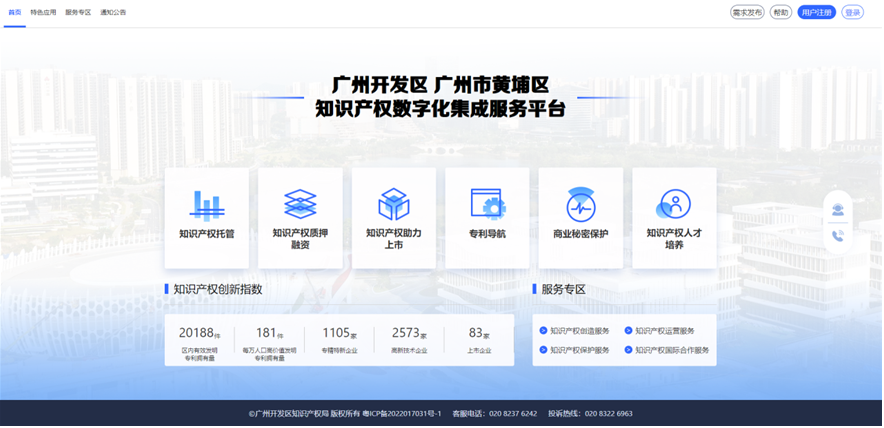This screenshot has width=884, height=428.
Task: Click the platform title 知识产权数字化集成服务平台
Action: point(440,109)
